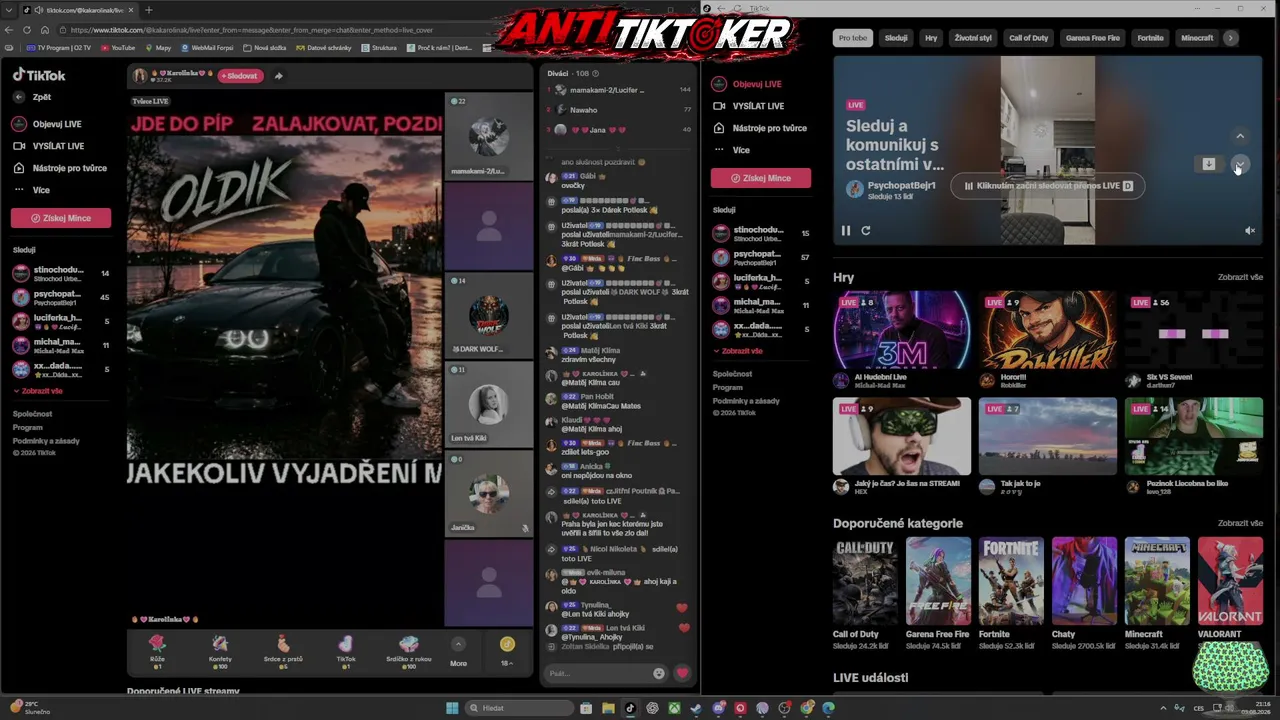This screenshot has width=1280, height=720.
Task: Show more category tabs with right chevron
Action: [x=1231, y=38]
